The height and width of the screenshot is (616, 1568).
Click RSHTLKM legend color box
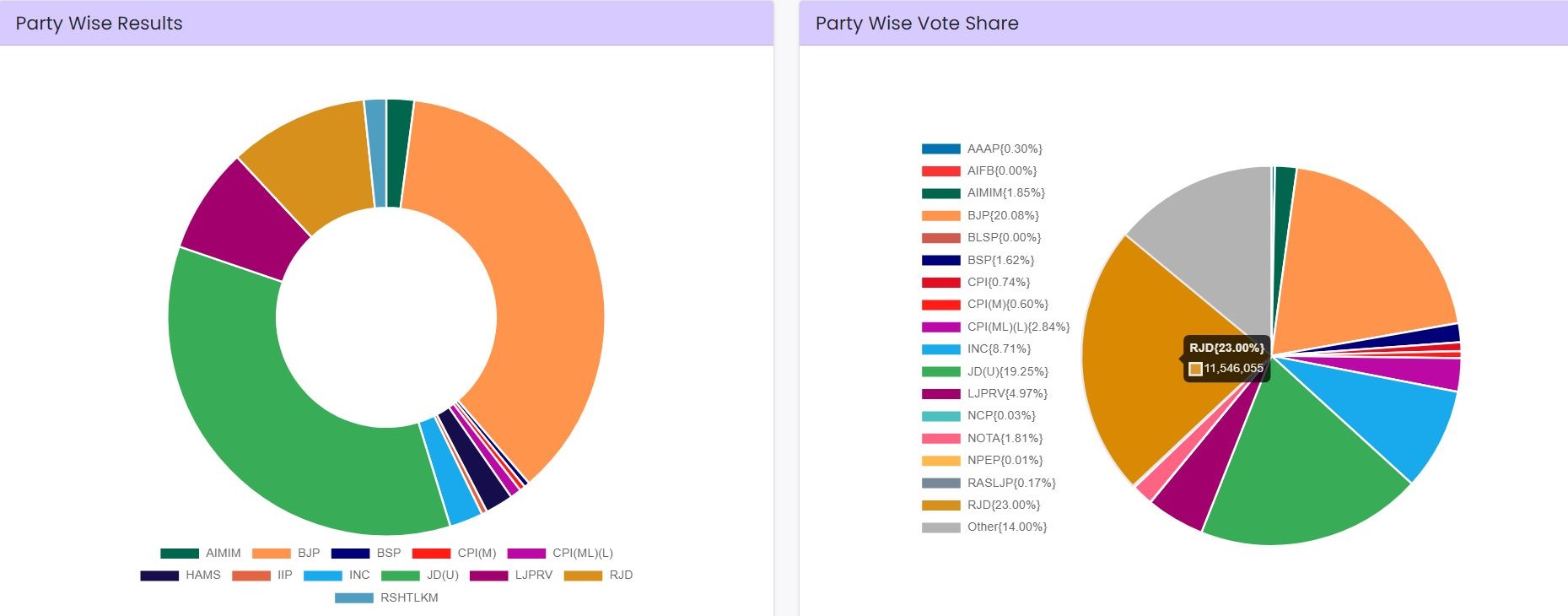point(353,598)
